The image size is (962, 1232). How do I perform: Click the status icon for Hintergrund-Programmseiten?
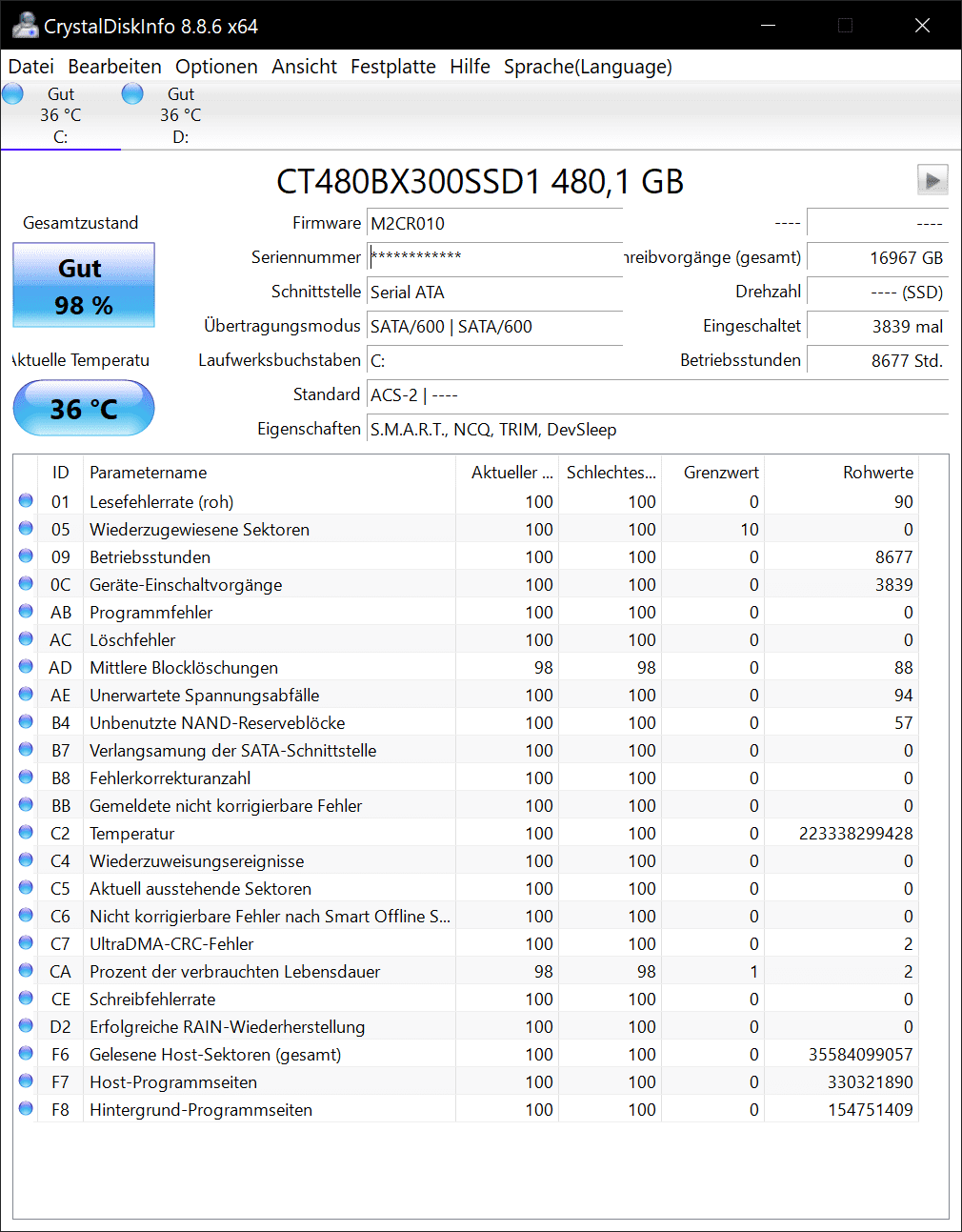click(x=26, y=1108)
